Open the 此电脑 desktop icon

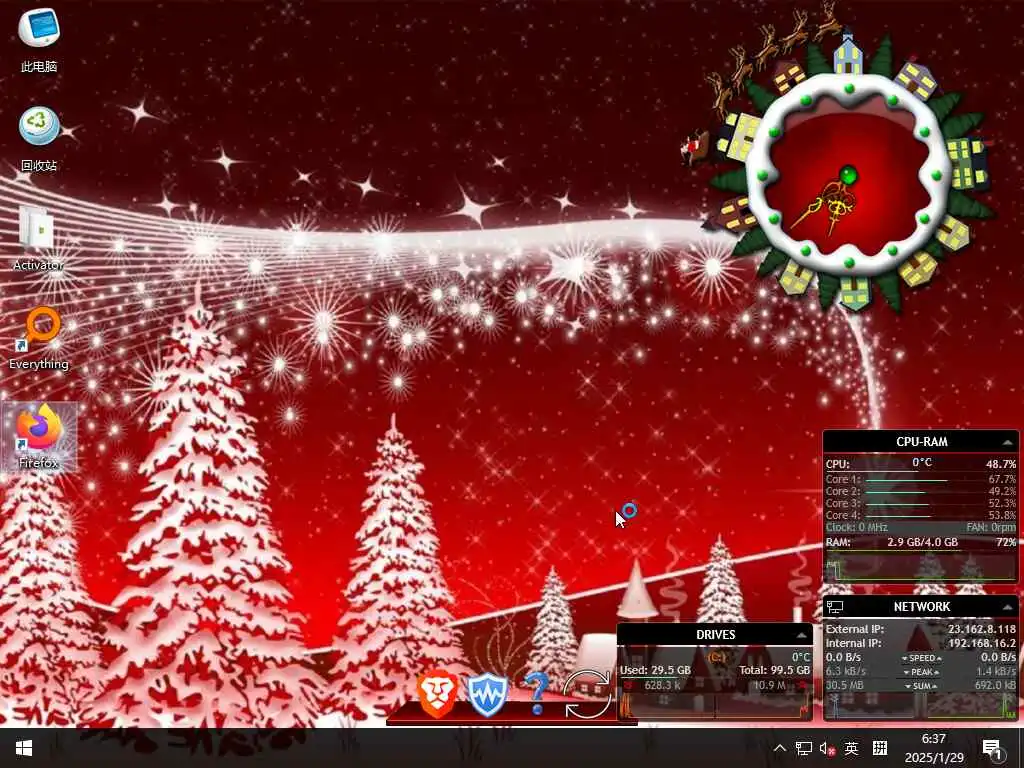click(39, 39)
